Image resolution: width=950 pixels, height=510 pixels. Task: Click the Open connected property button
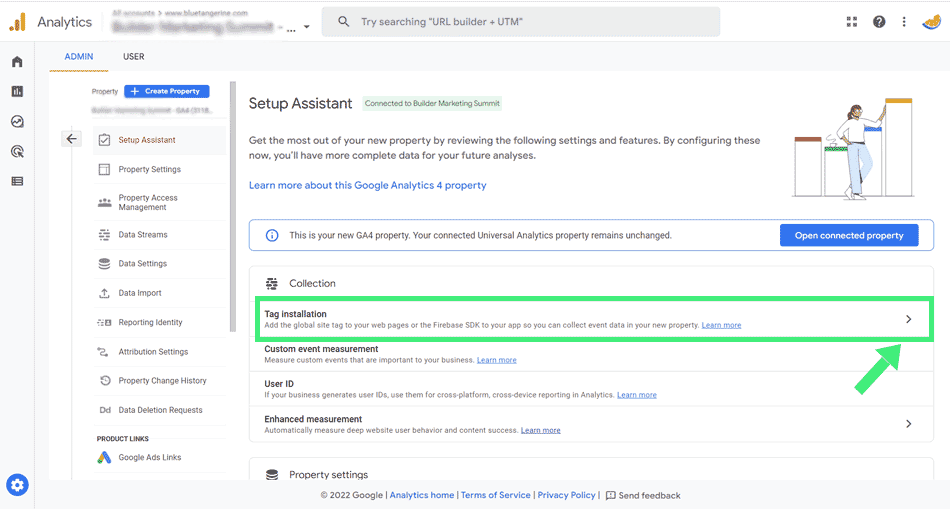point(849,236)
